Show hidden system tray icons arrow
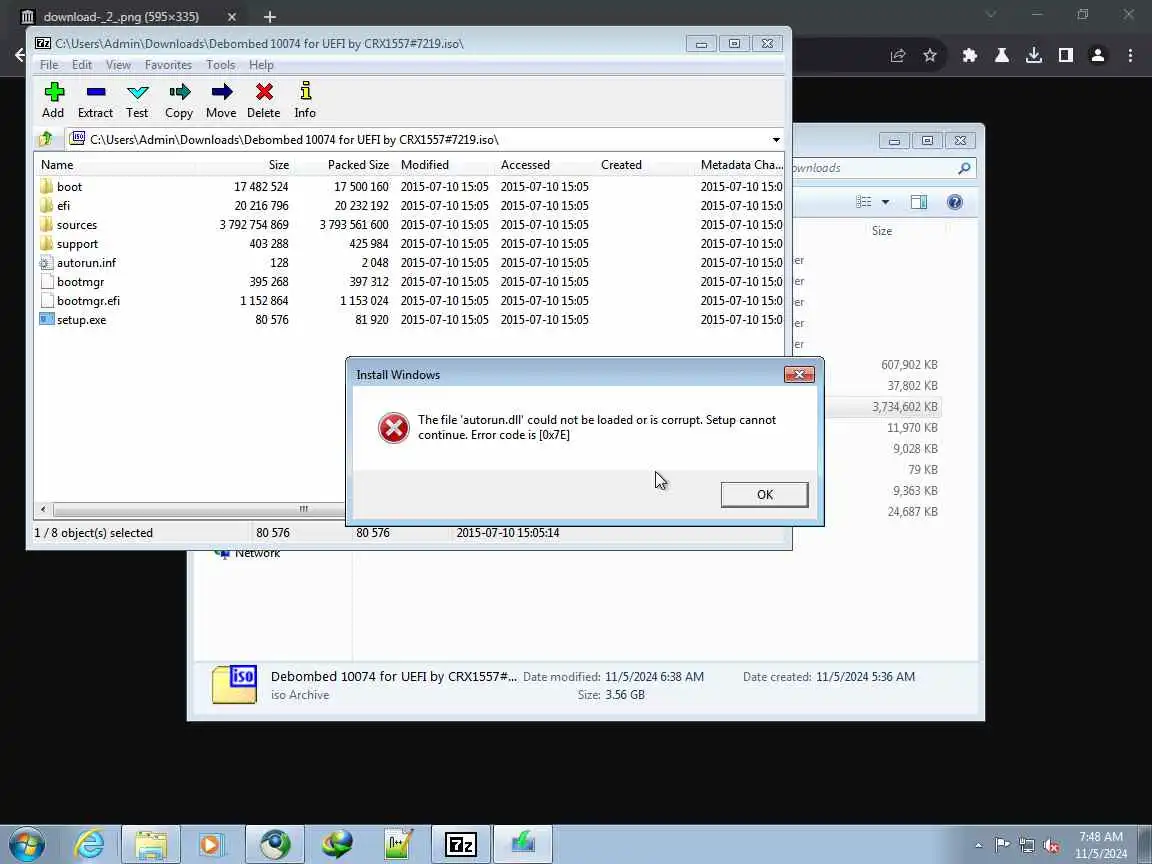1152x864 pixels. [978, 845]
